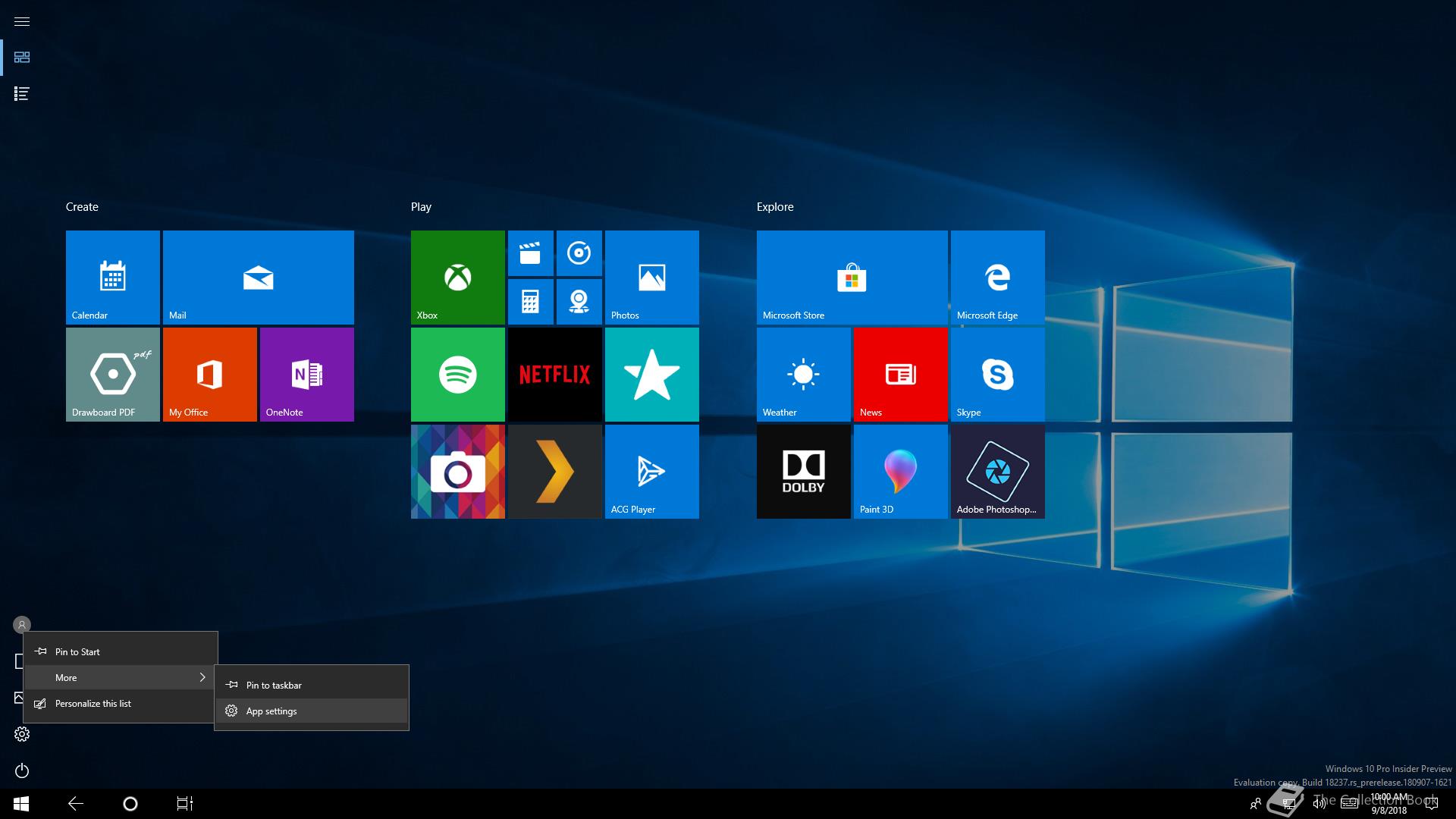The height and width of the screenshot is (819, 1456).
Task: Open the News tile
Action: point(901,375)
